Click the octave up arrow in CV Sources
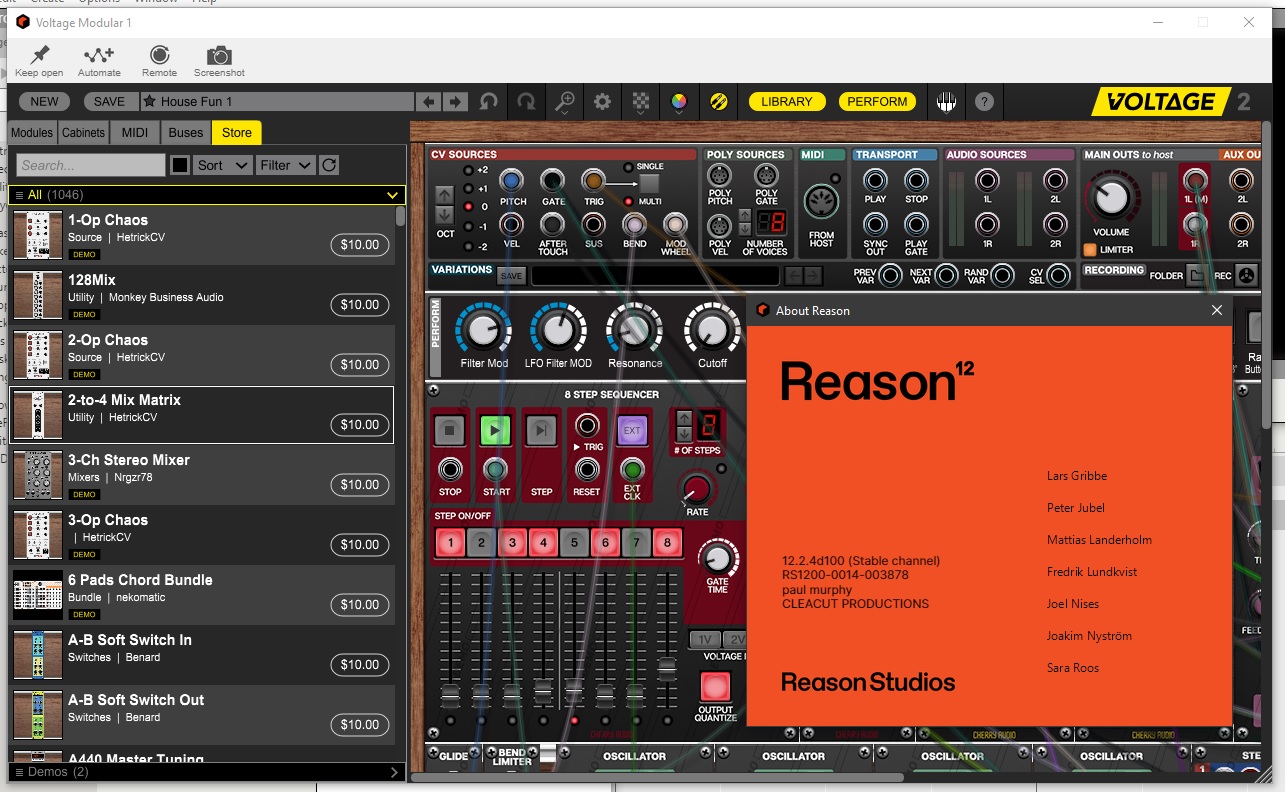The height and width of the screenshot is (792, 1285). tap(444, 196)
